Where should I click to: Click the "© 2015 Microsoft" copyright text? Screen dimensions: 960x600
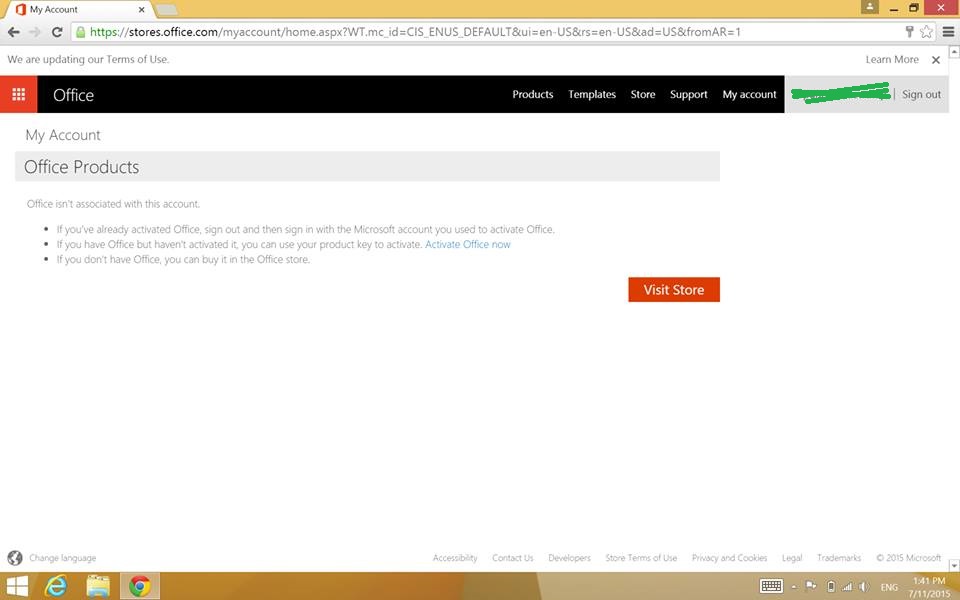909,558
